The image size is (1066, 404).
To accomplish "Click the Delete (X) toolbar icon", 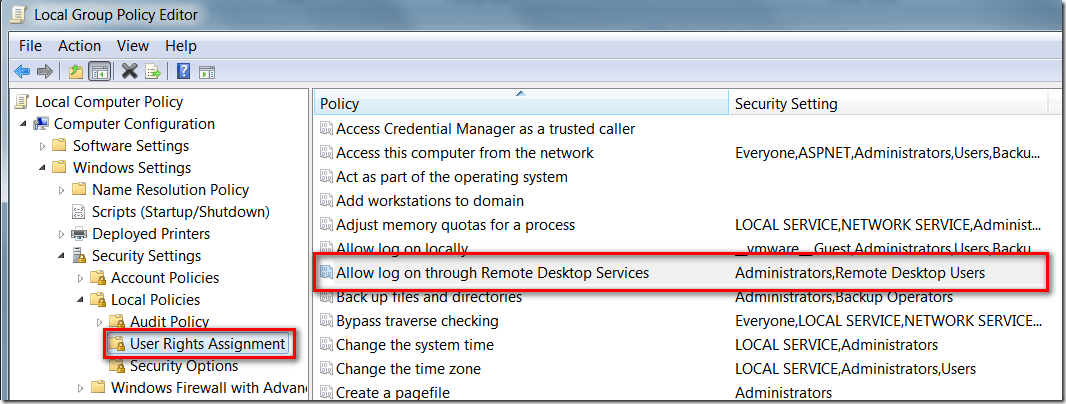I will [x=129, y=71].
